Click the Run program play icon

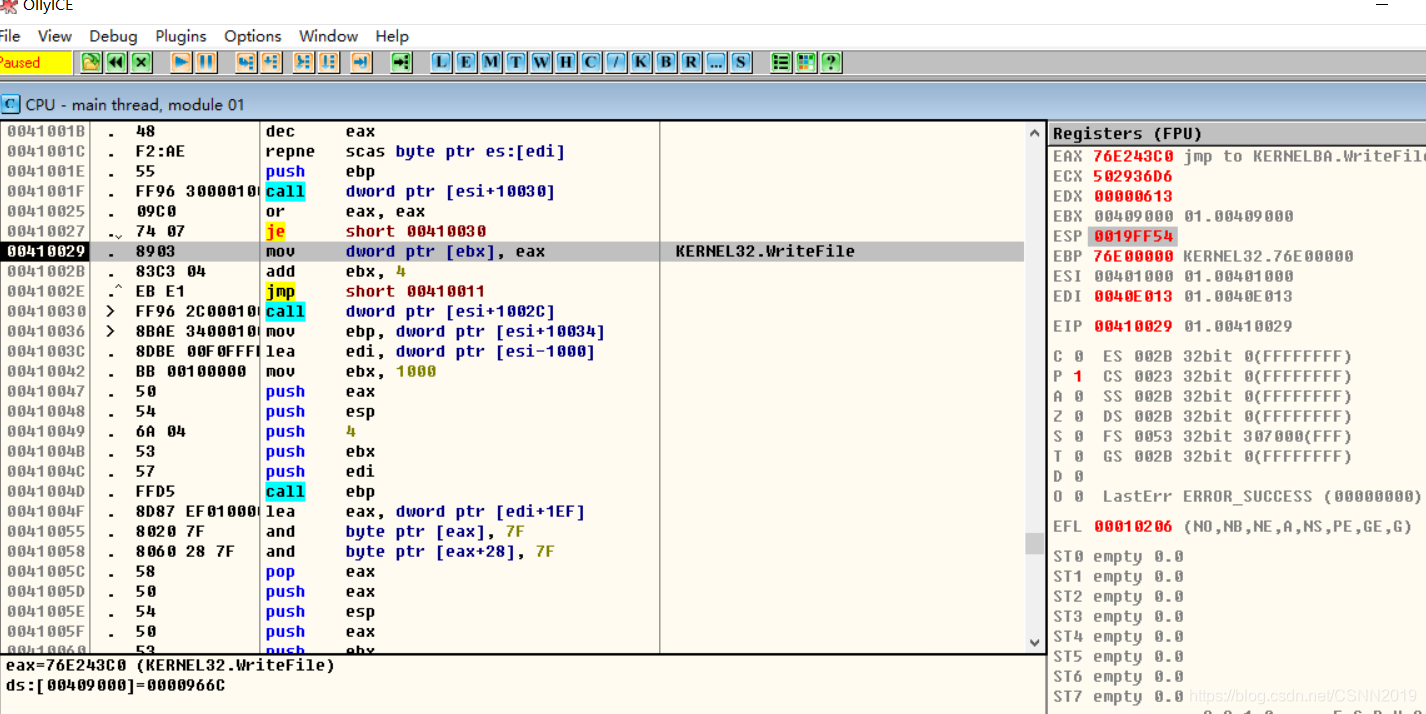pyautogui.click(x=181, y=62)
